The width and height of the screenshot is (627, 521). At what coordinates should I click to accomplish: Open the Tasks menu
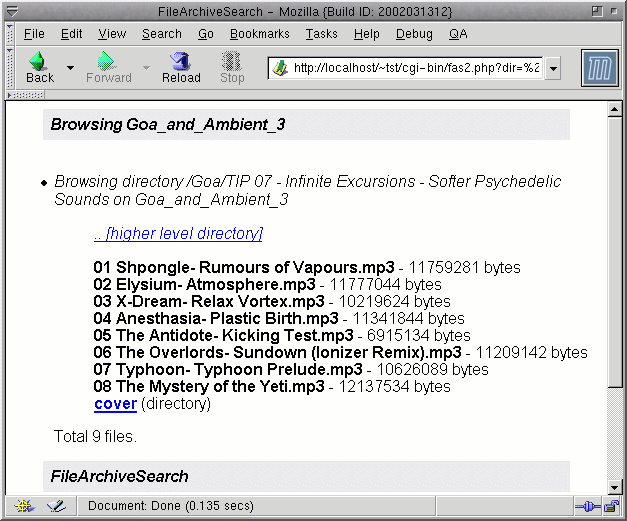[x=321, y=34]
